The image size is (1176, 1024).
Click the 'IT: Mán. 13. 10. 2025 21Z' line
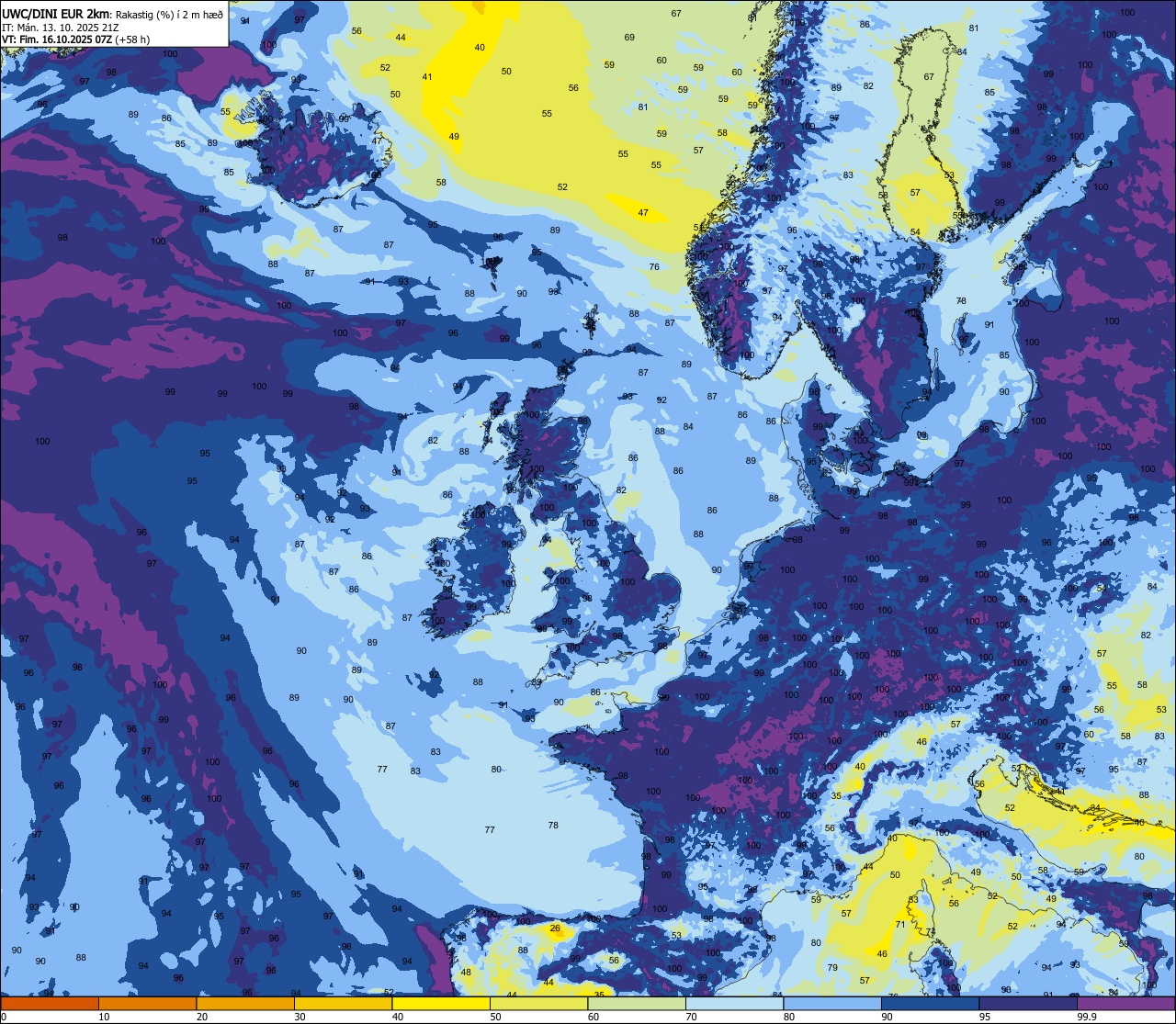[60, 27]
